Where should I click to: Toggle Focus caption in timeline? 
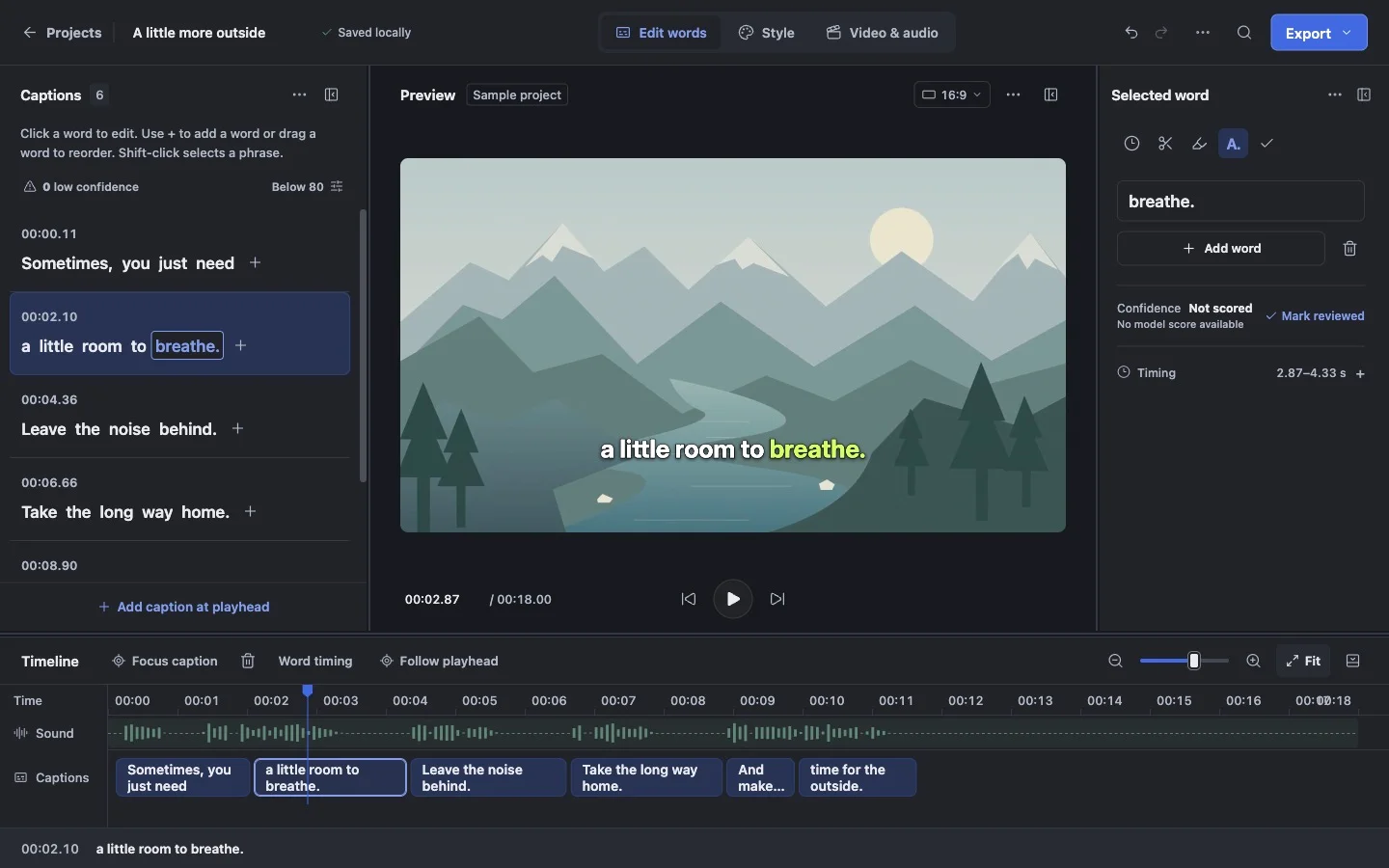[165, 661]
